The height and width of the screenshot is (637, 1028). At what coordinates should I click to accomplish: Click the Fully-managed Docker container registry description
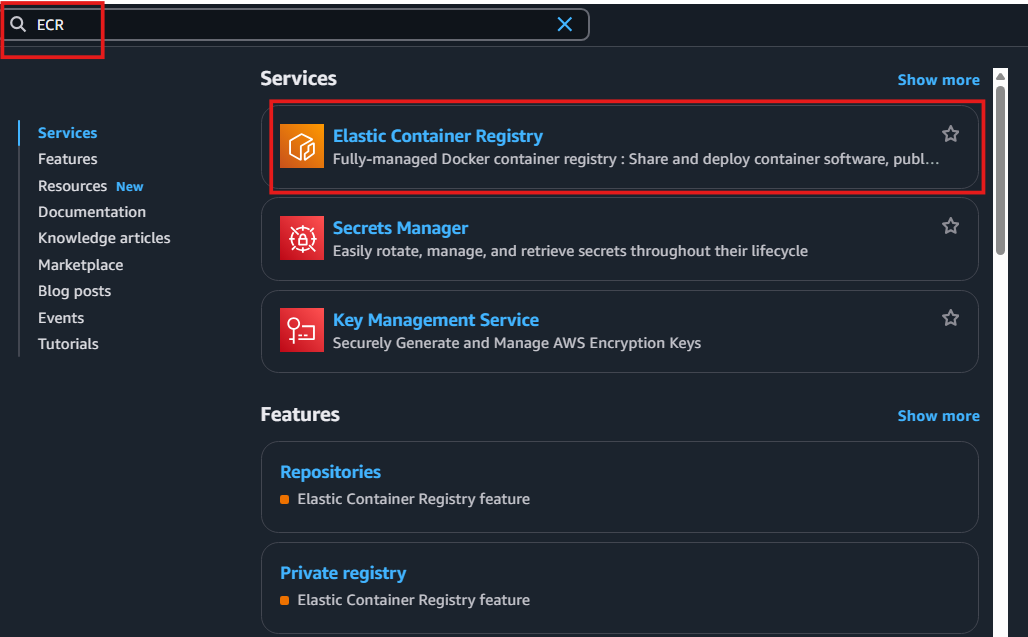coord(636,159)
